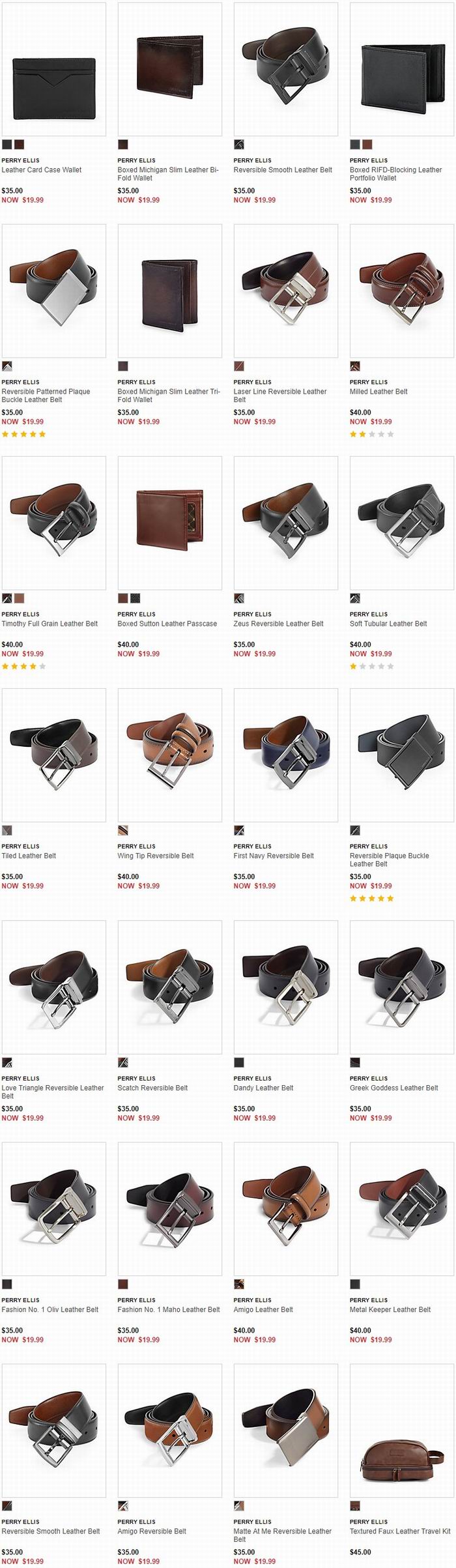456x1568 pixels.
Task: Open Matte At Me Reversible Leather Belt link
Action: pyautogui.click(x=283, y=1535)
